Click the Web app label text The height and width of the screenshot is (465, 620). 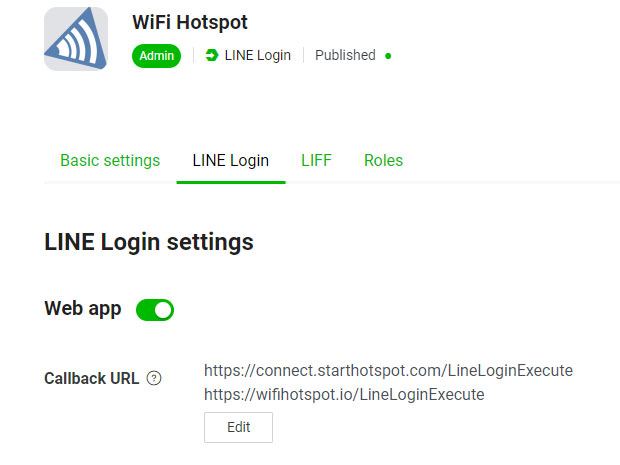pos(83,308)
